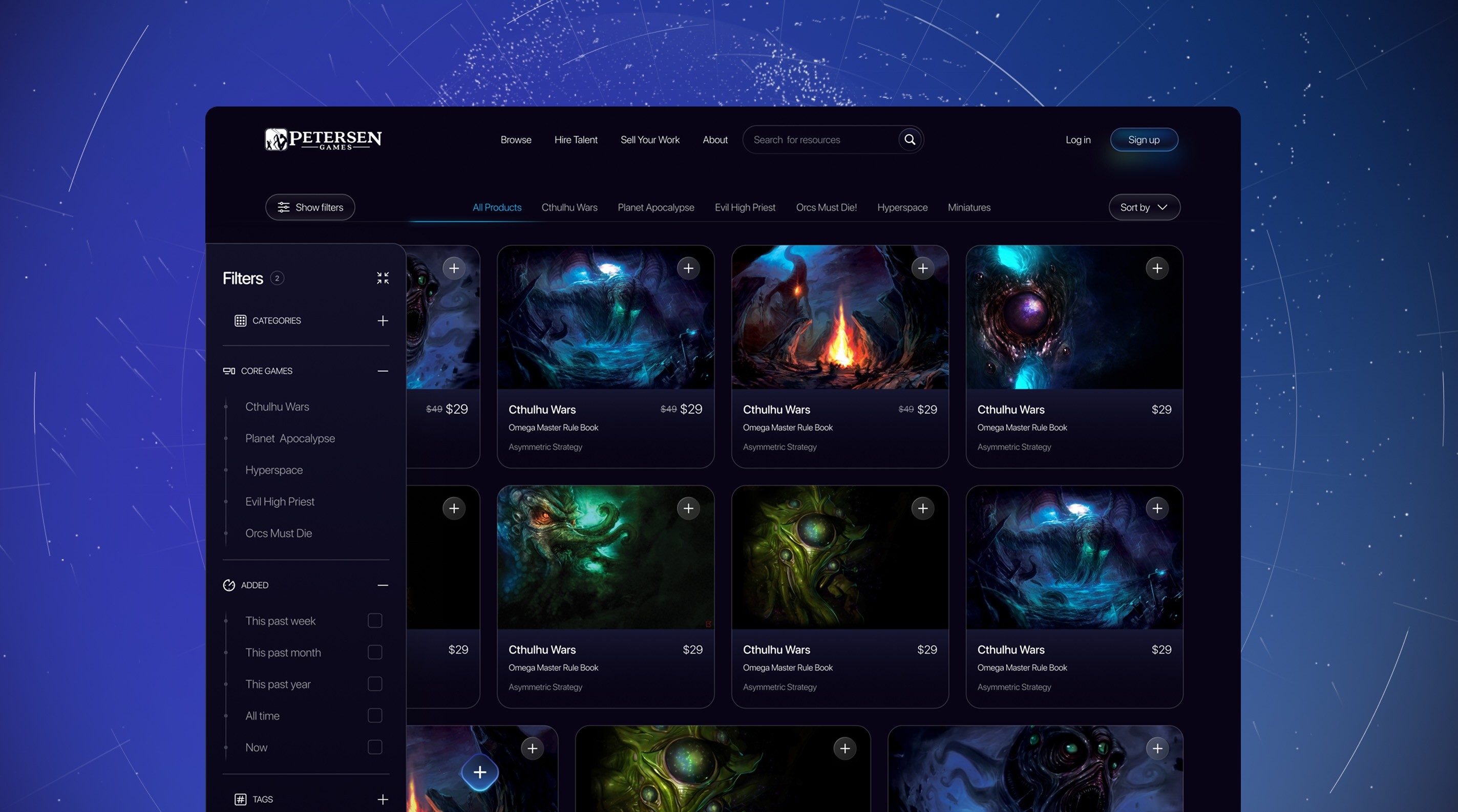Screen dimensions: 1458x812
Task: Expand the Categories filter section
Action: click(x=383, y=321)
